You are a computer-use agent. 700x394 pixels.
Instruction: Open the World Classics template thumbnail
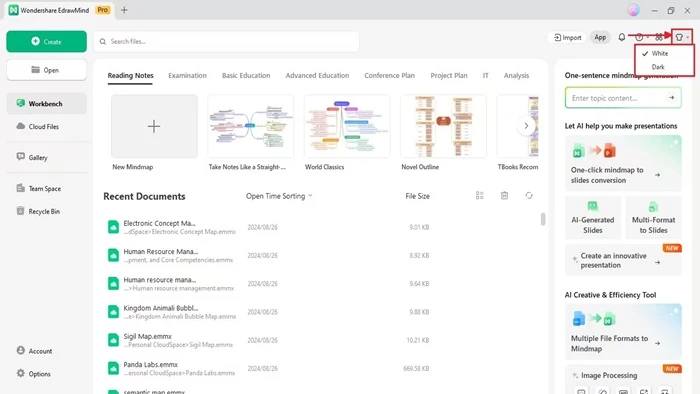pos(347,126)
